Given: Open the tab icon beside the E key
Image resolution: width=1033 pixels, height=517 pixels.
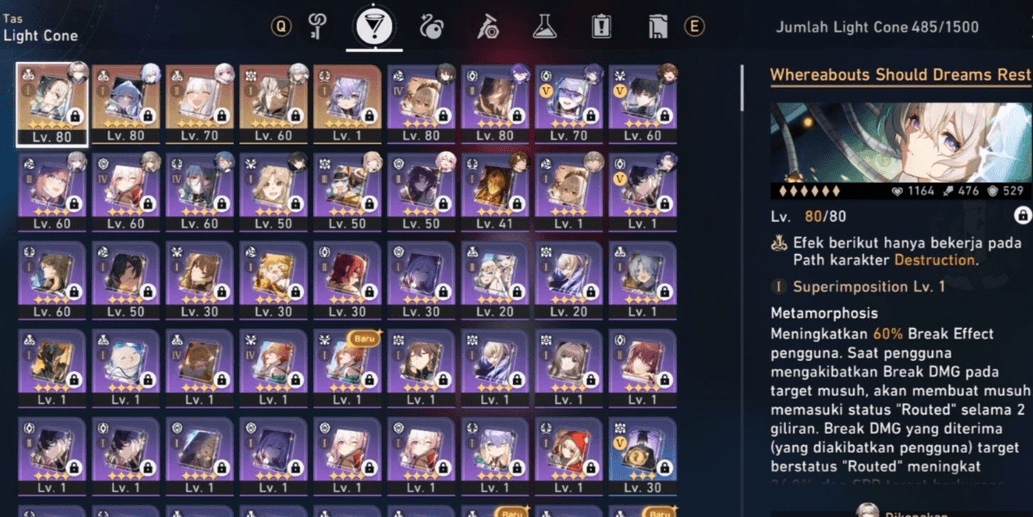Looking at the screenshot, I should coord(658,27).
